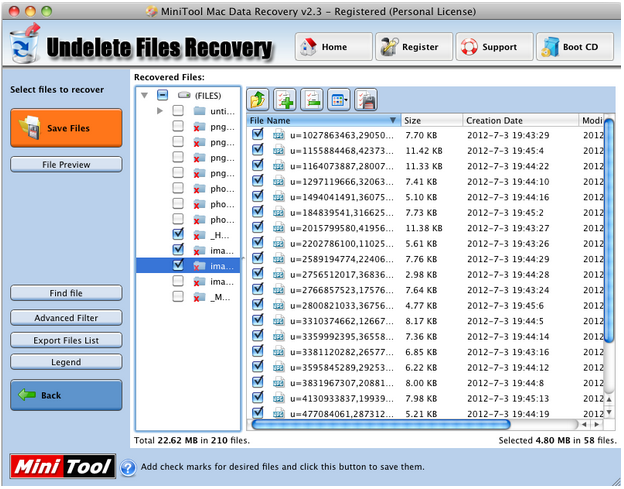Uncheck the _H... folder checkbox
Image resolution: width=624 pixels, height=489 pixels.
(x=178, y=234)
